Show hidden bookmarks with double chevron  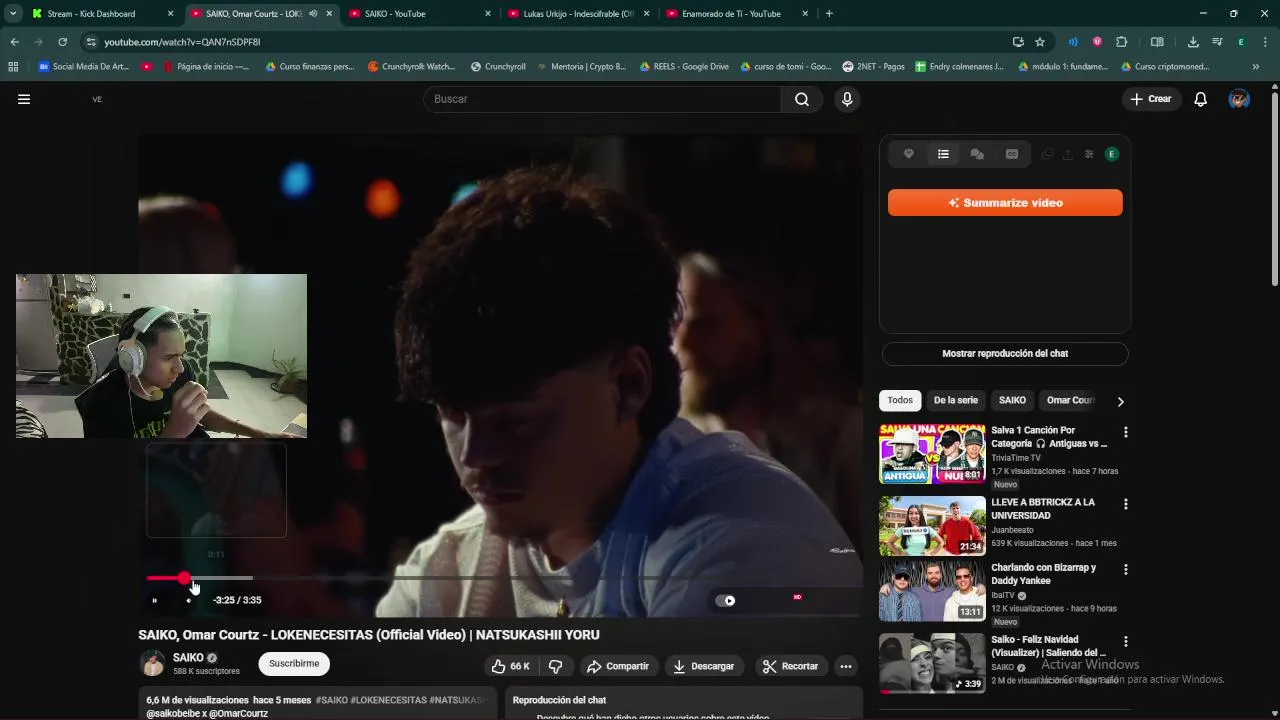point(1256,67)
